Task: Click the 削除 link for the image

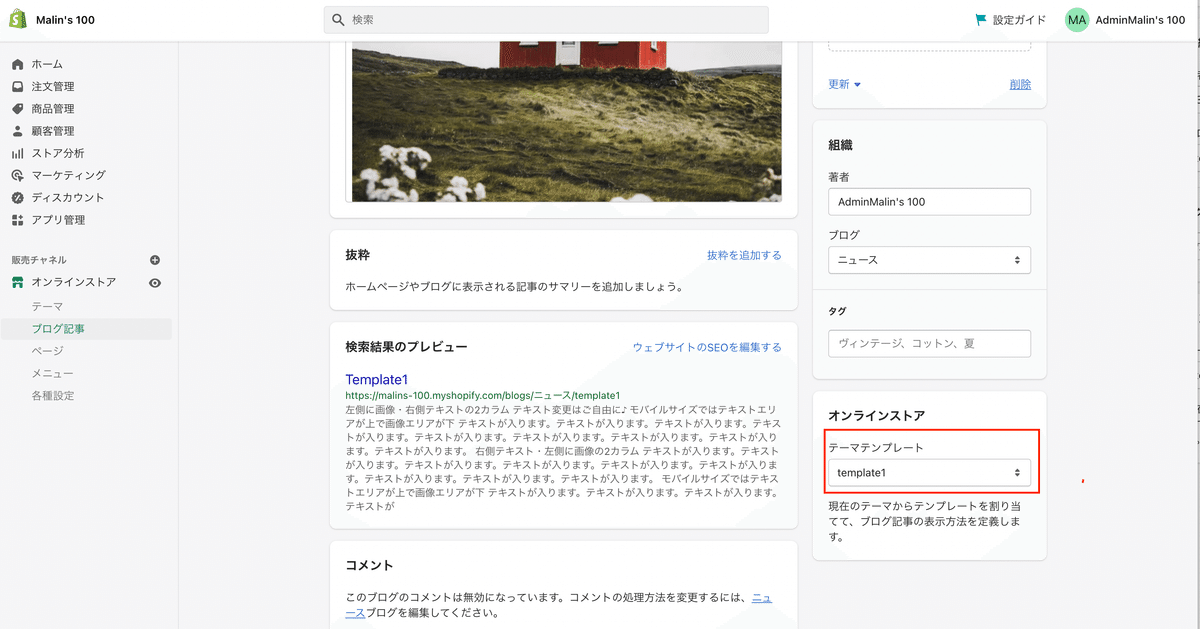Action: point(1020,84)
